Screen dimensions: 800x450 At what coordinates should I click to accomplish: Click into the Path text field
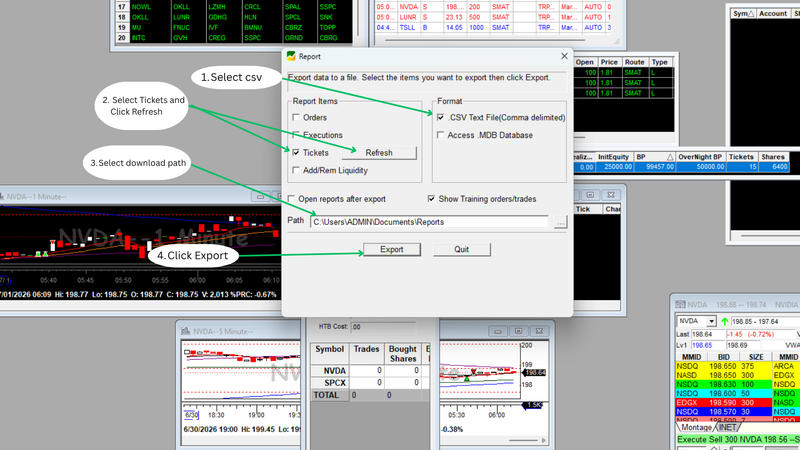(430, 222)
